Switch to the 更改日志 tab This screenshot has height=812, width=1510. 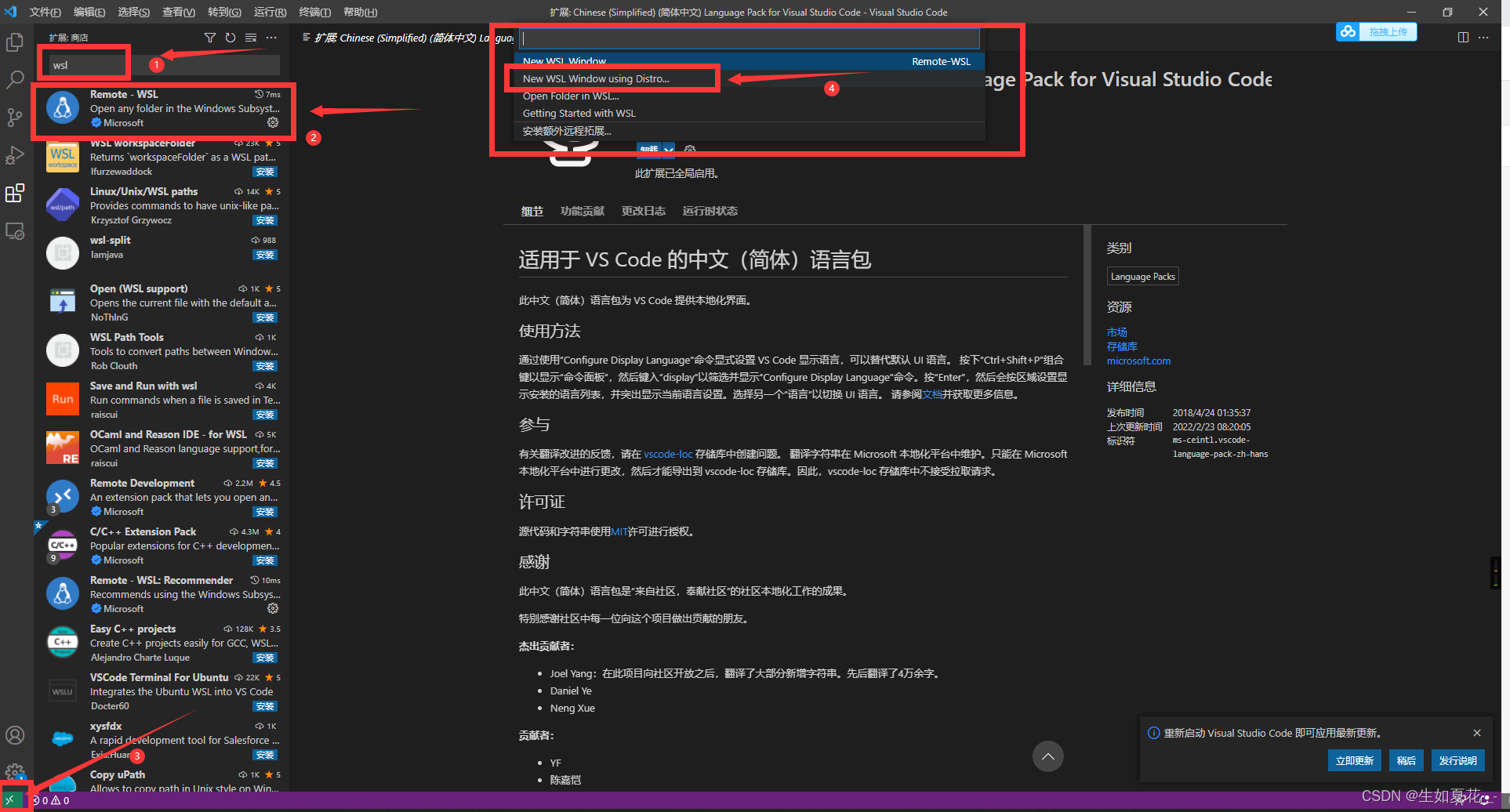click(644, 210)
